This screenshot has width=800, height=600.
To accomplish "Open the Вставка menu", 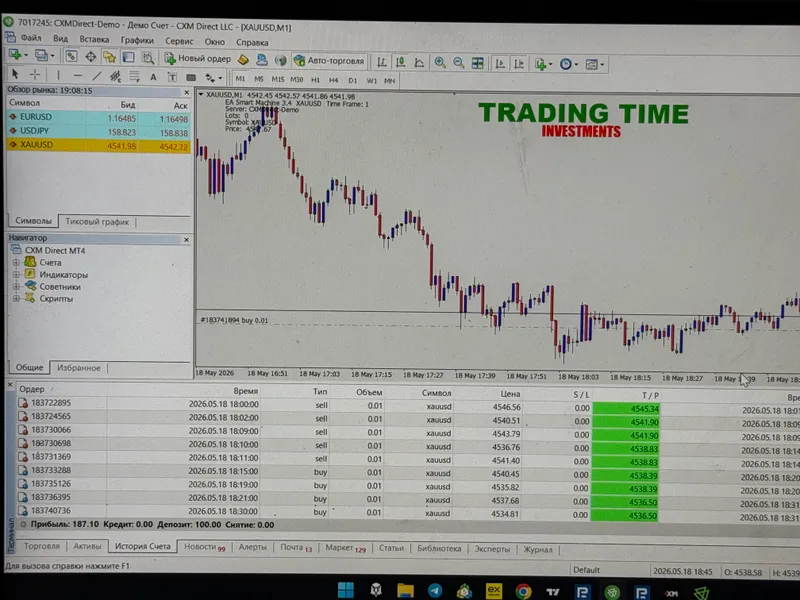I will (x=94, y=39).
